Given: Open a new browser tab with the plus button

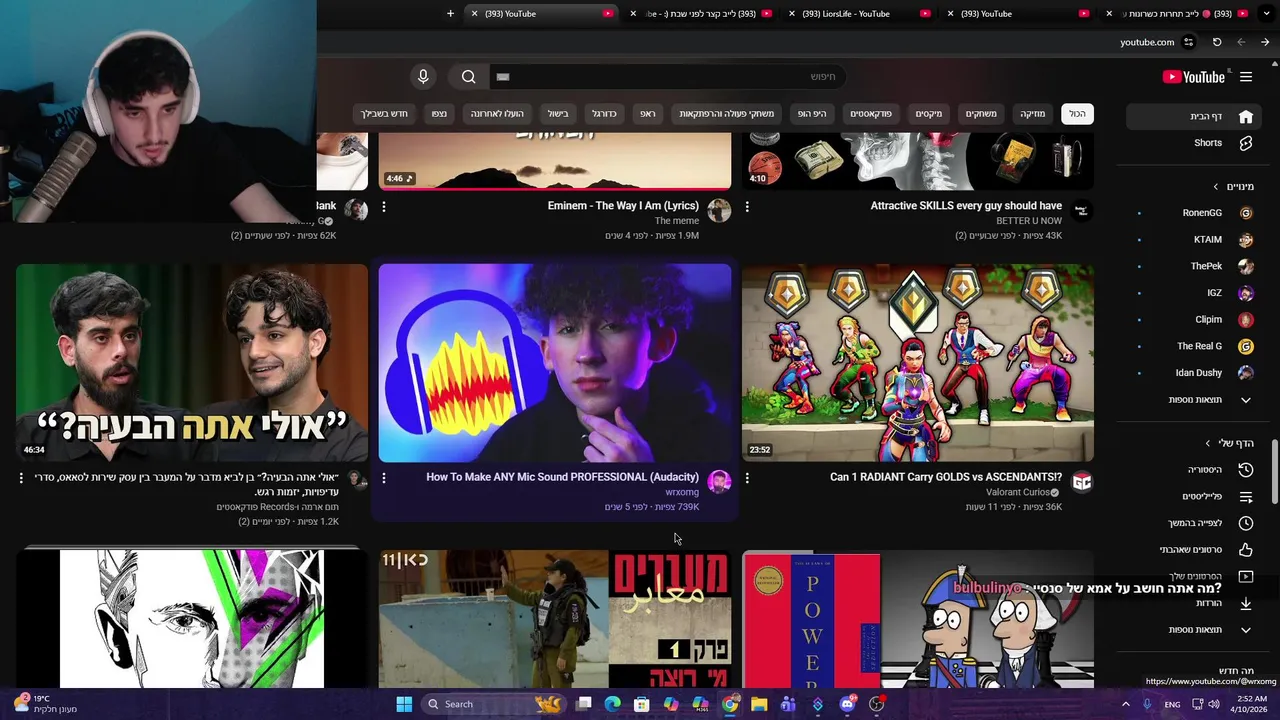Looking at the screenshot, I should [450, 14].
